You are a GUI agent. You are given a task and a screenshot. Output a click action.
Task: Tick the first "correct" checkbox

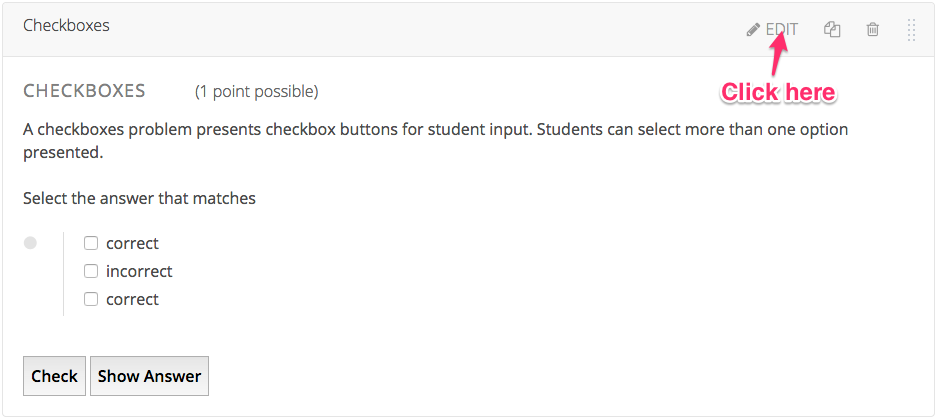90,243
